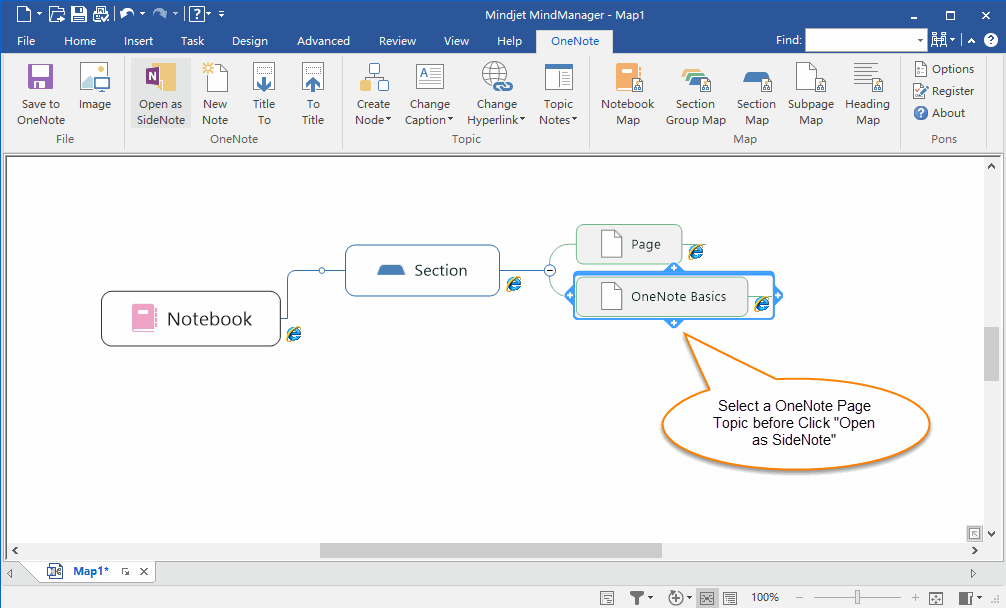
Task: Switch to the Insert ribbon tab
Action: coord(139,41)
